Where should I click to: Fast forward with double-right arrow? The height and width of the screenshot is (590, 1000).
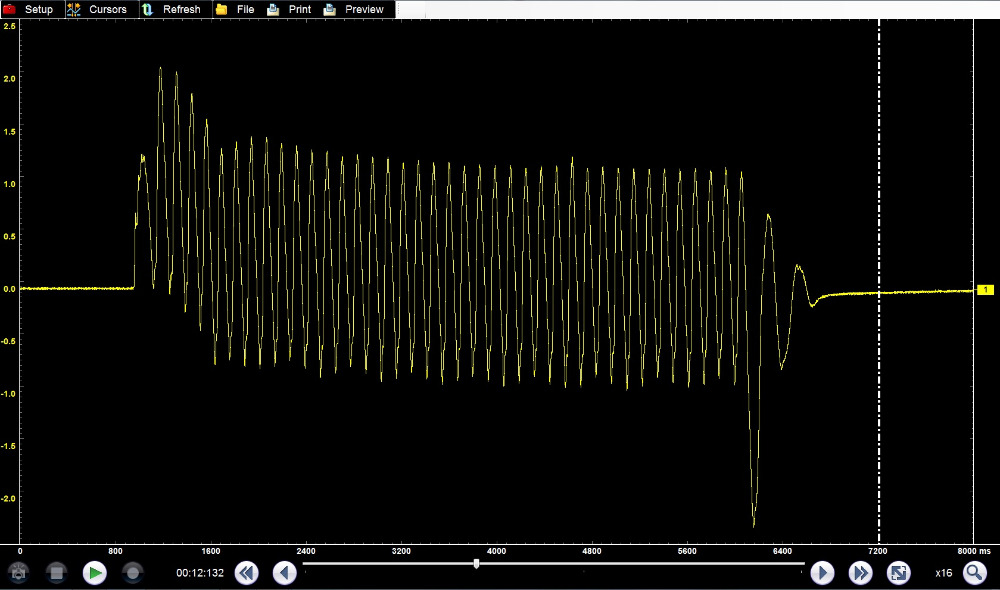tap(860, 573)
